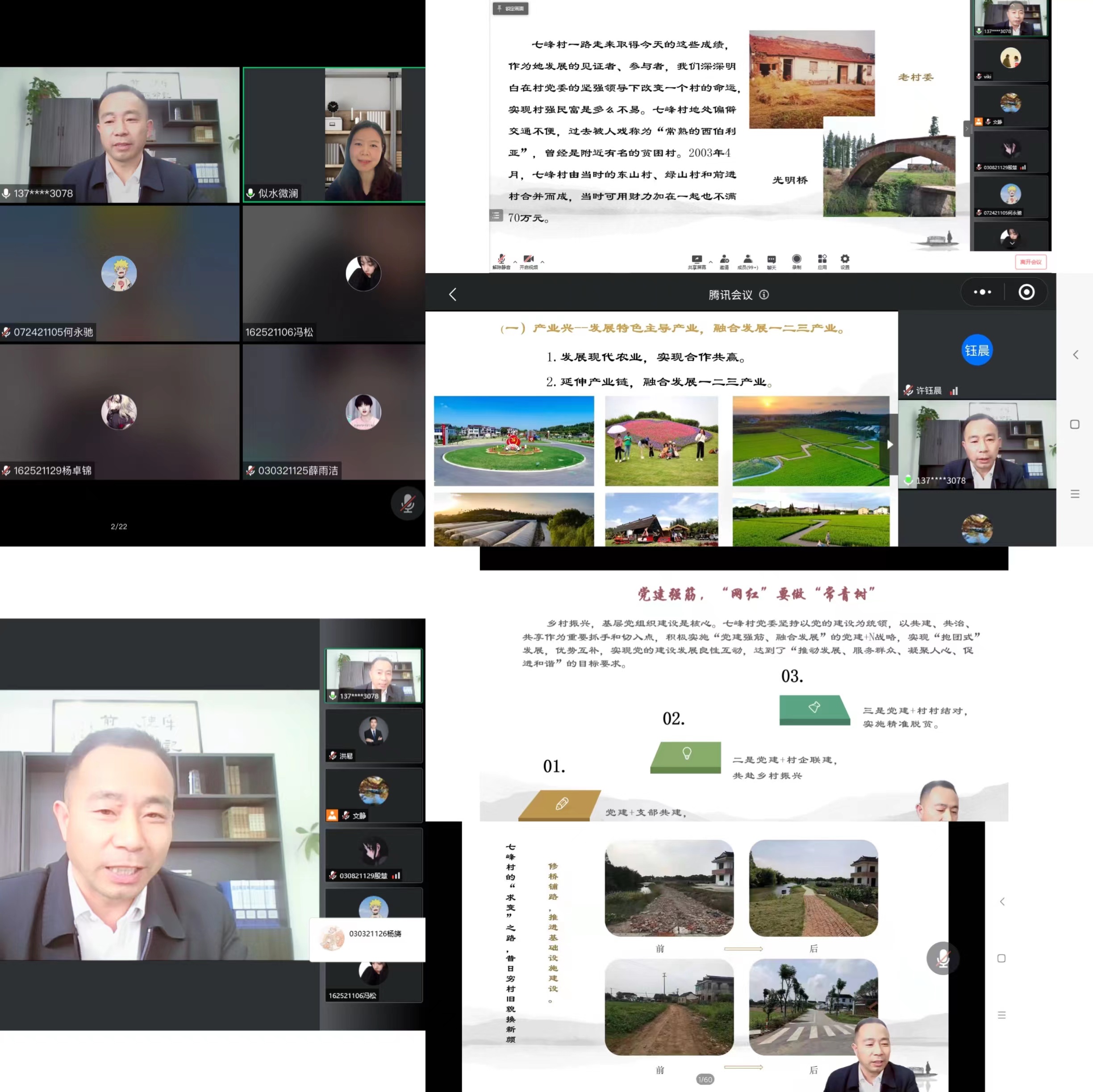This screenshot has width=1093, height=1092.
Task: Select the 030321125薛雨洁 participant tile
Action: click(334, 412)
